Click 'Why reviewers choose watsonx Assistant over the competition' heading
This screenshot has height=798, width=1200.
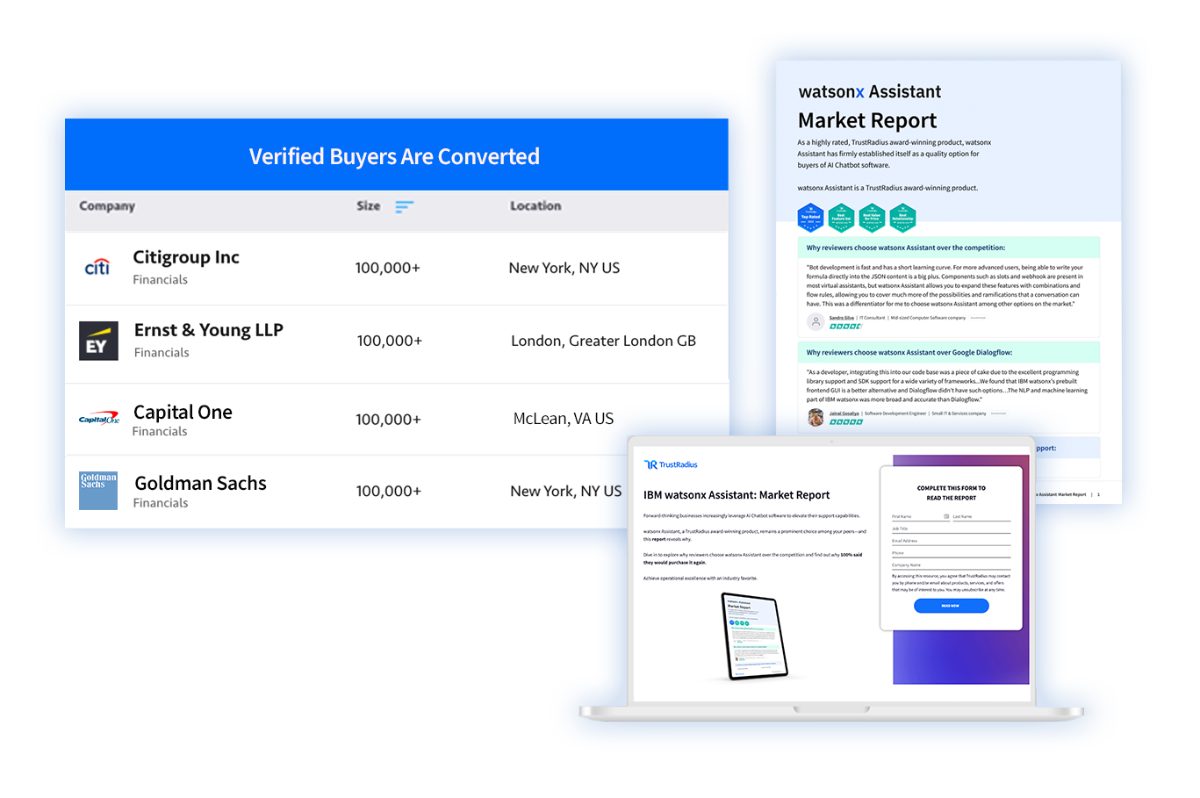pyautogui.click(x=906, y=248)
